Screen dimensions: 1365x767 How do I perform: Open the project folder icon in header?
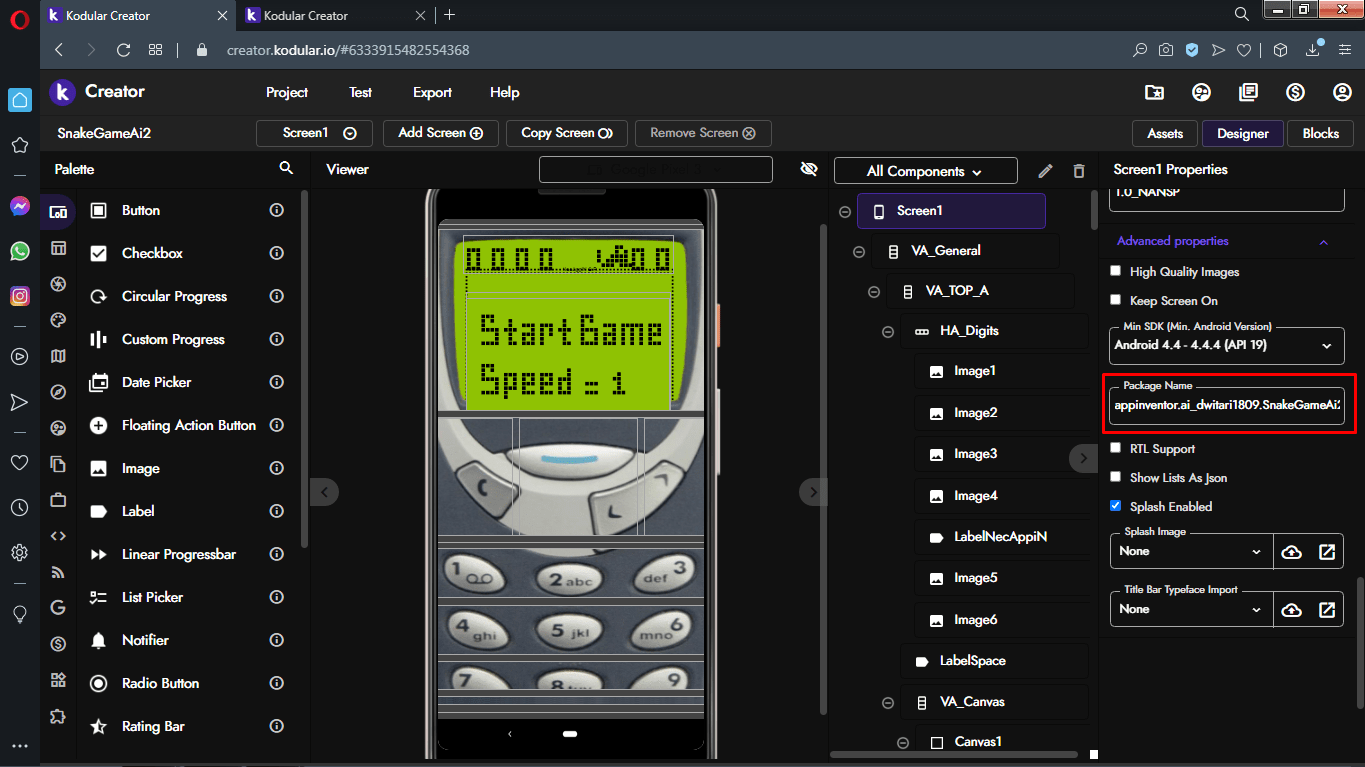point(1154,92)
